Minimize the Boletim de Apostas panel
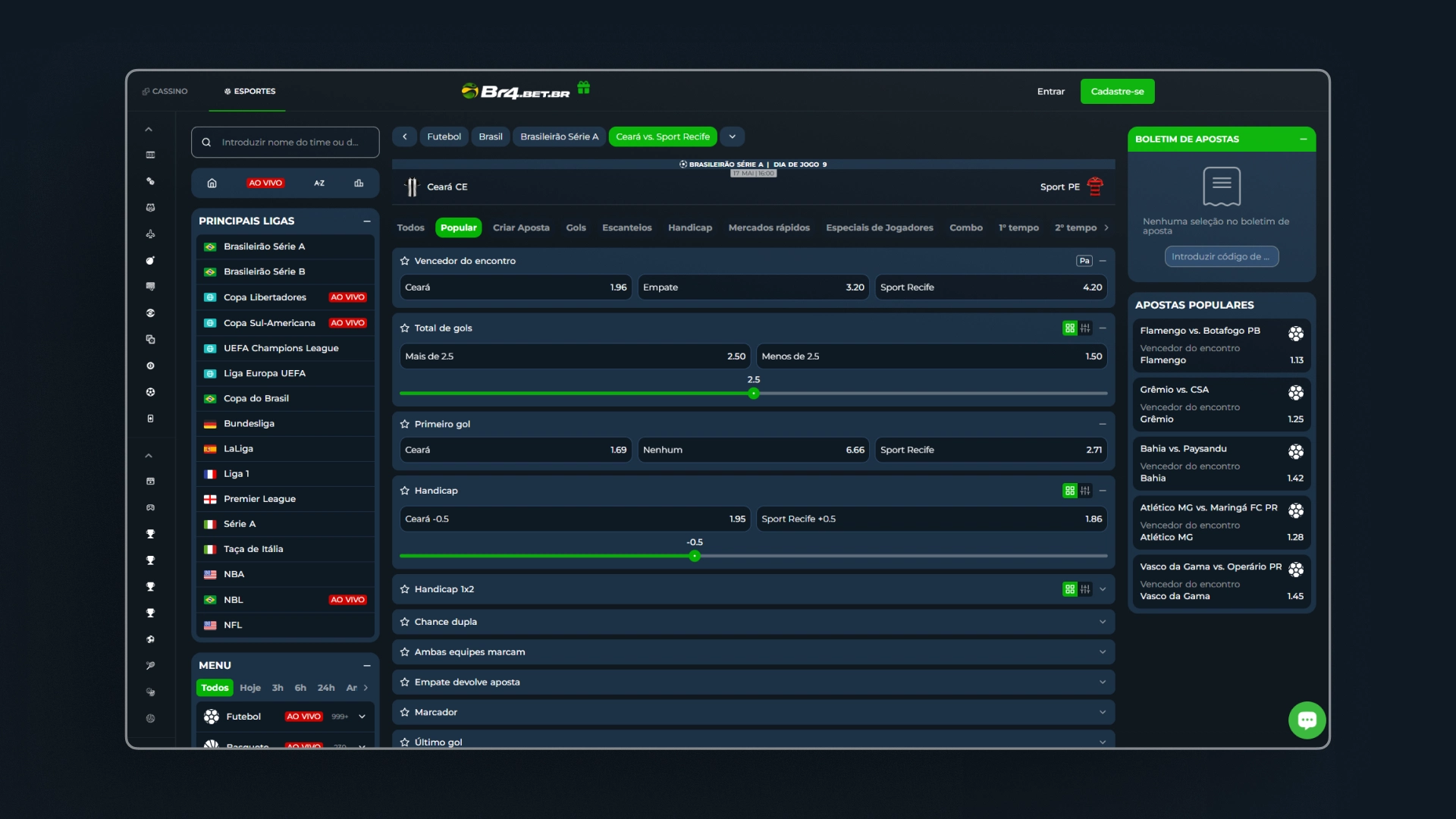Screen dimensions: 1456x819 (x=1303, y=140)
